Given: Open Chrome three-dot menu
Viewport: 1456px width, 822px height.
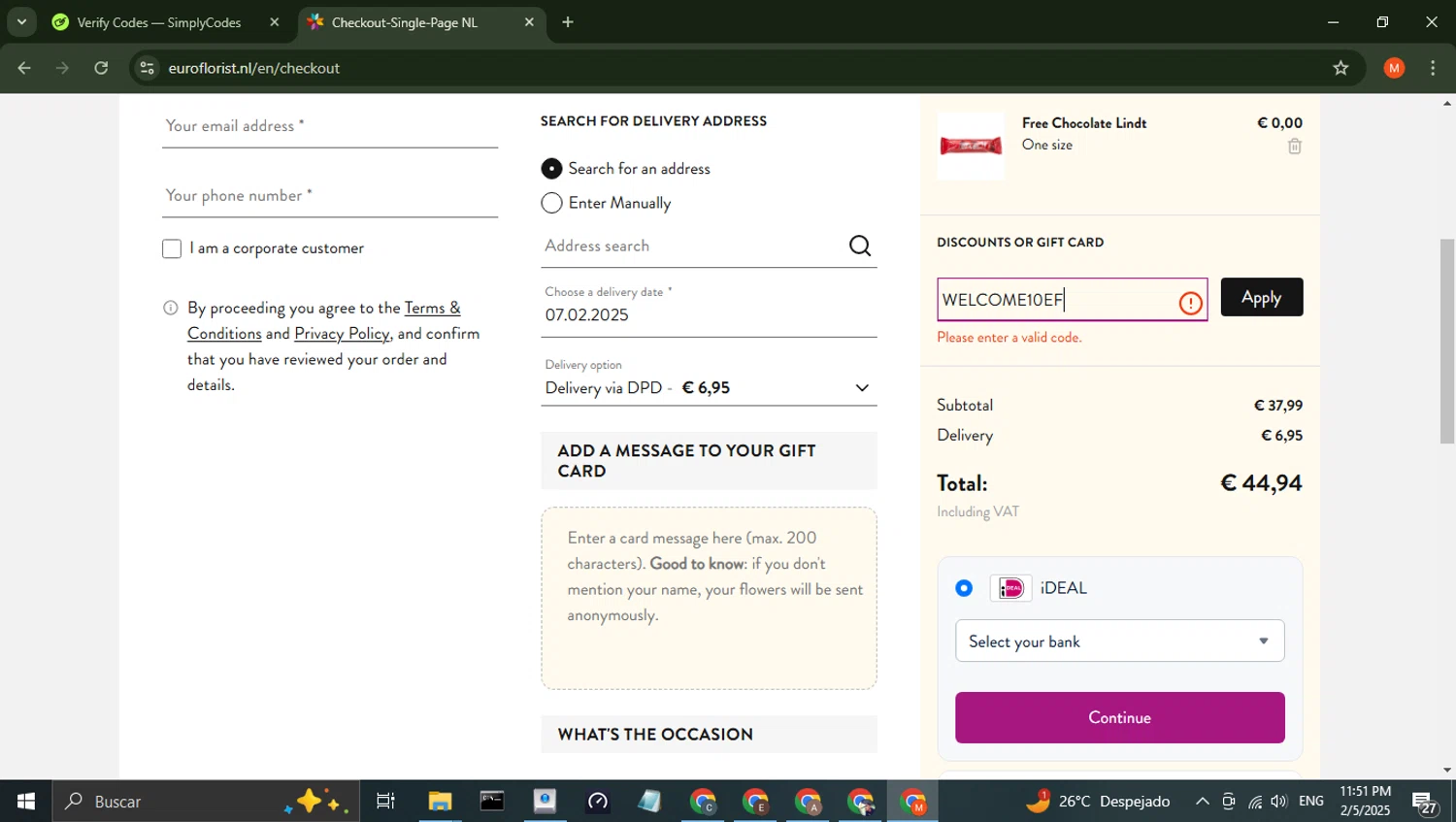Looking at the screenshot, I should tap(1433, 68).
